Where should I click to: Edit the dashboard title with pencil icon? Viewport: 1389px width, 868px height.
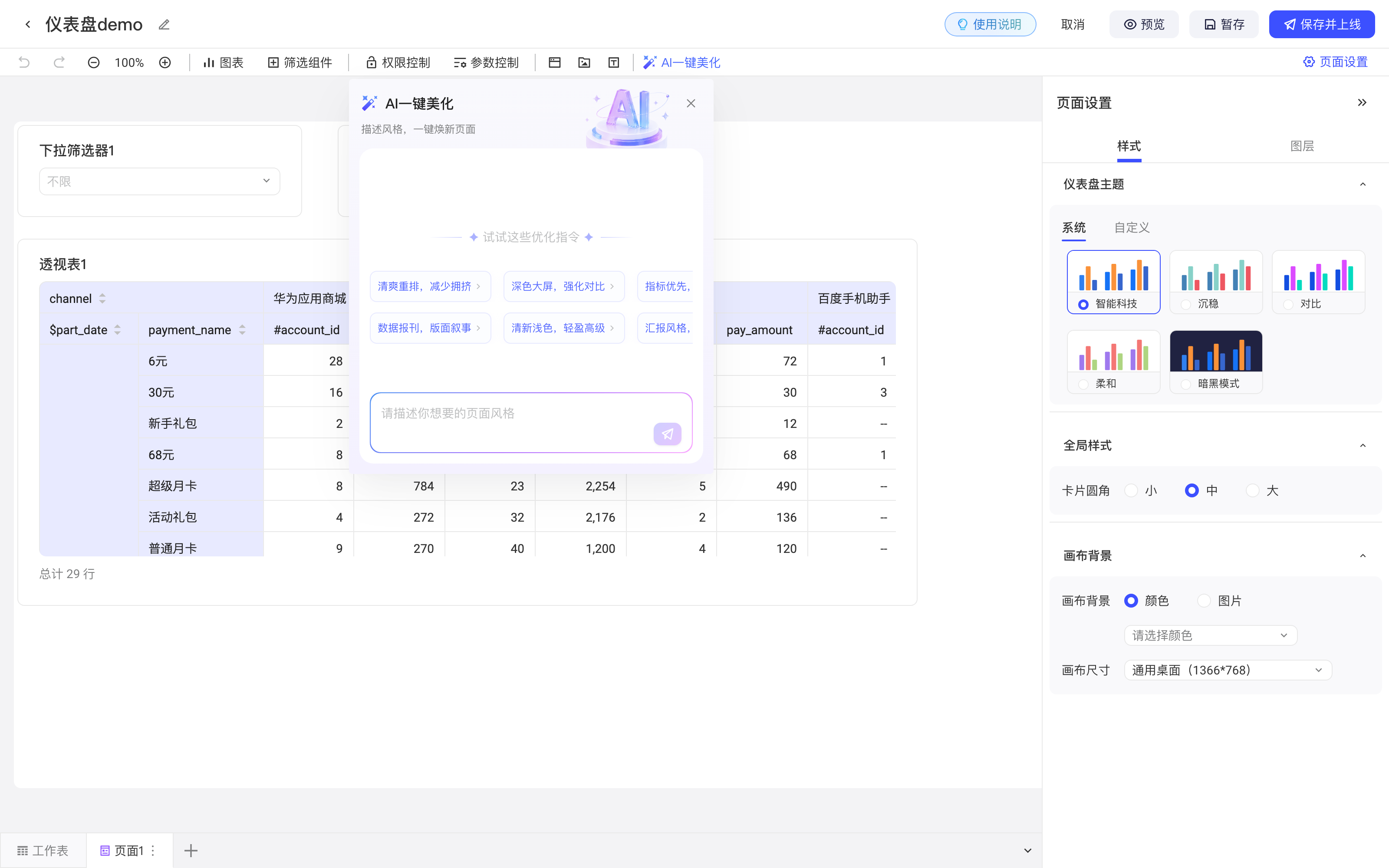(x=164, y=24)
